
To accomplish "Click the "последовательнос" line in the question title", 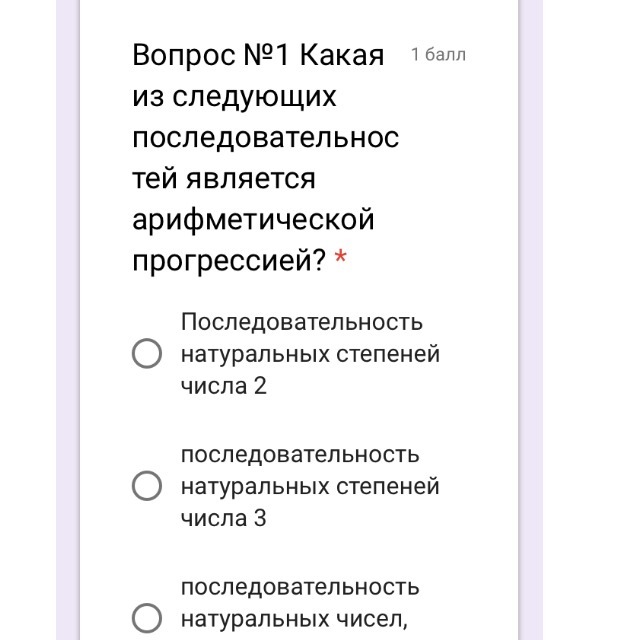I will pyautogui.click(x=265, y=137).
